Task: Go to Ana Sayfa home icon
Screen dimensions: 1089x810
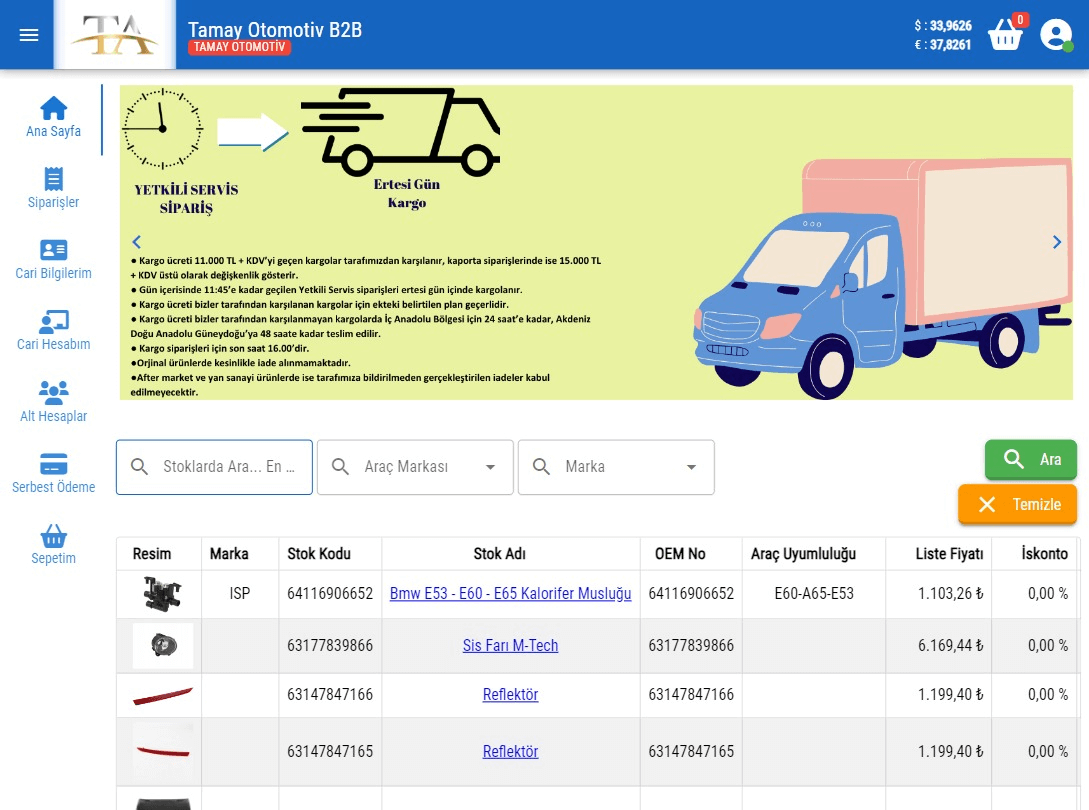Action: coord(53,108)
